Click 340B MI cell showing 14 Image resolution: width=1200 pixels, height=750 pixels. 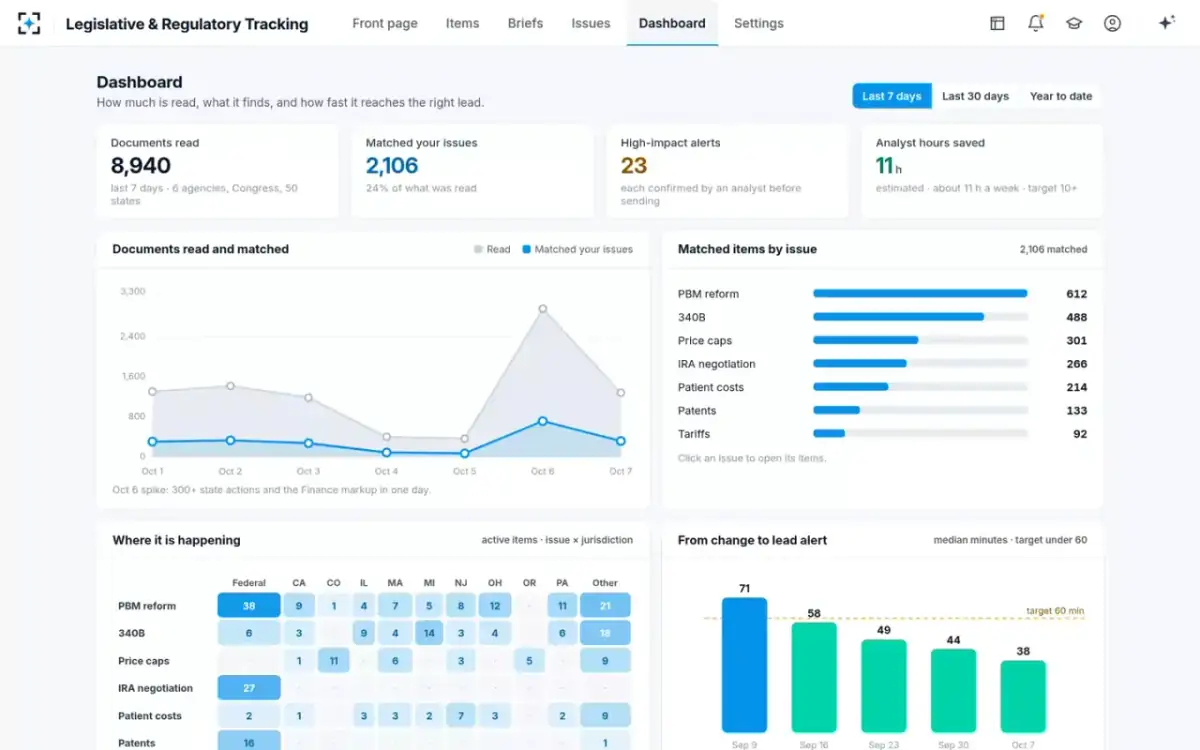click(x=429, y=633)
